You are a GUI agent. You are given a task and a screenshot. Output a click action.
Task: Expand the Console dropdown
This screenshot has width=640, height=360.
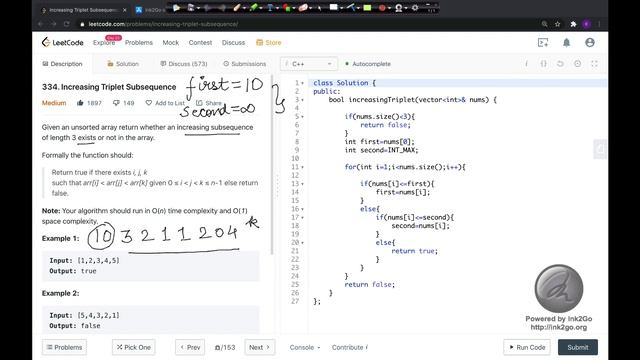[305, 347]
